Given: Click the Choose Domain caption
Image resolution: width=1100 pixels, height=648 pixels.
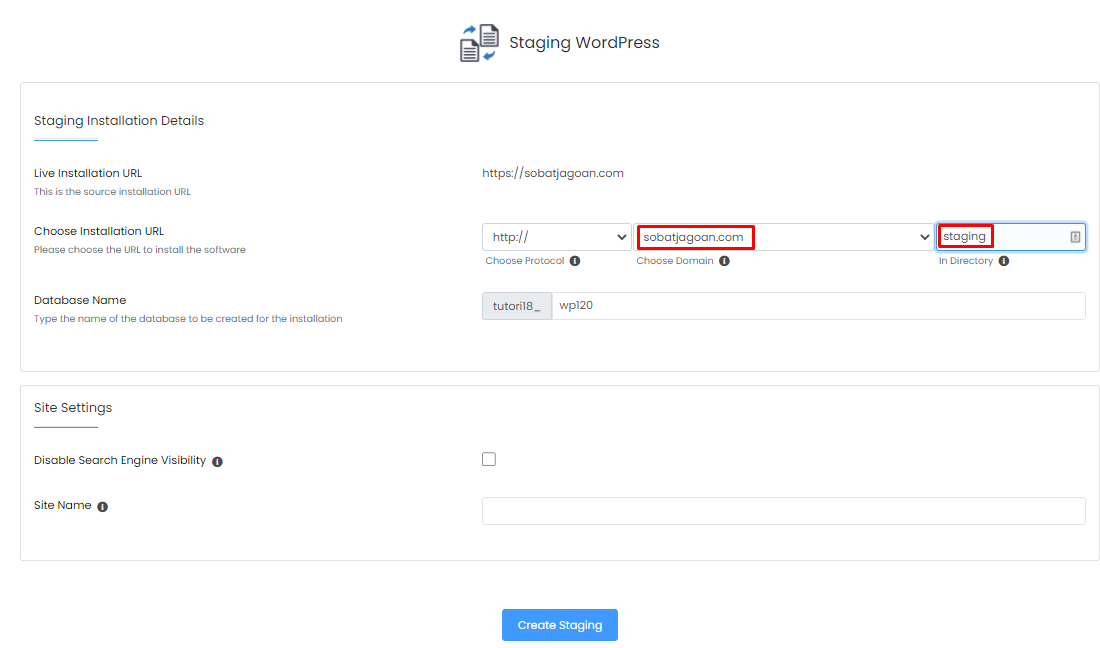Looking at the screenshot, I should tap(675, 261).
